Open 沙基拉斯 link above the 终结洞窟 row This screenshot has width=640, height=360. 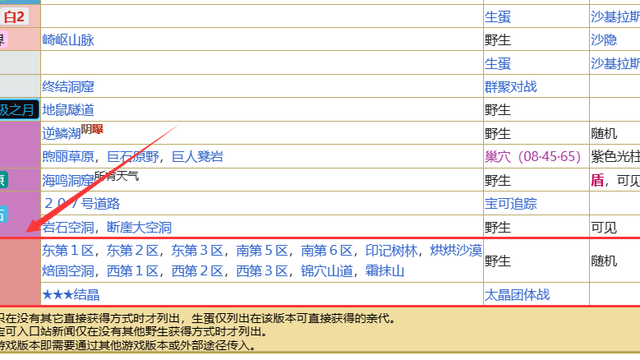[615, 64]
